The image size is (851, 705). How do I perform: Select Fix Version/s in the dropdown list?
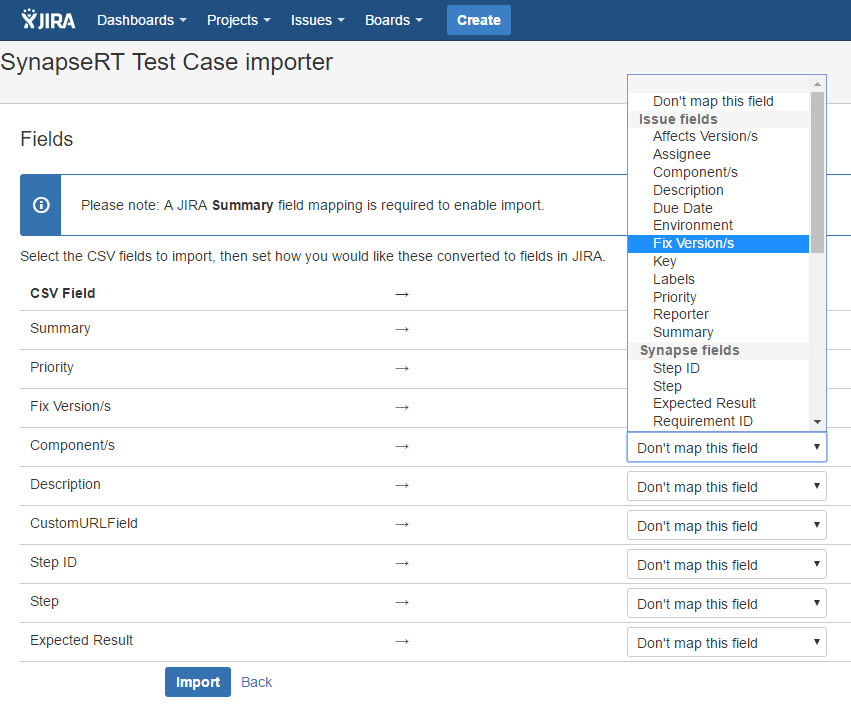(694, 243)
